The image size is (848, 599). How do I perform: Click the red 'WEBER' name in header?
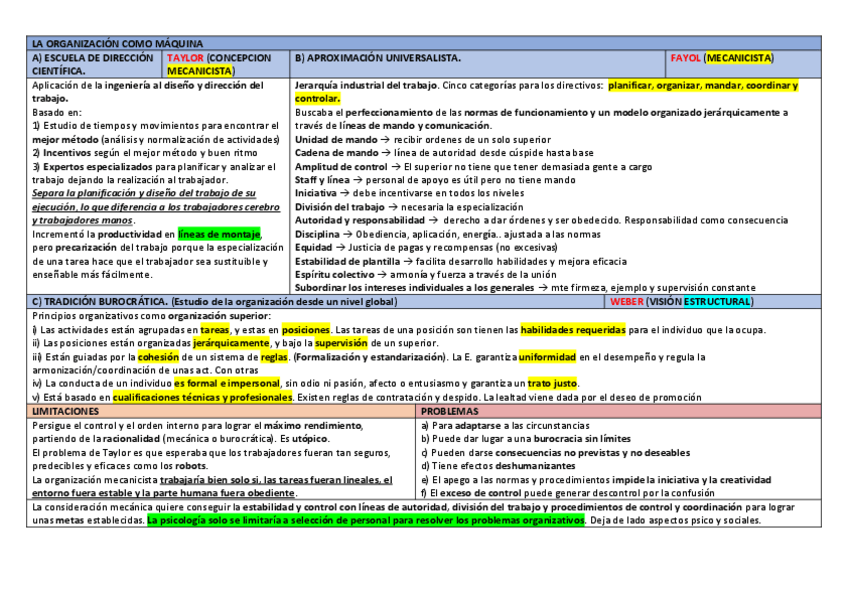tap(627, 301)
